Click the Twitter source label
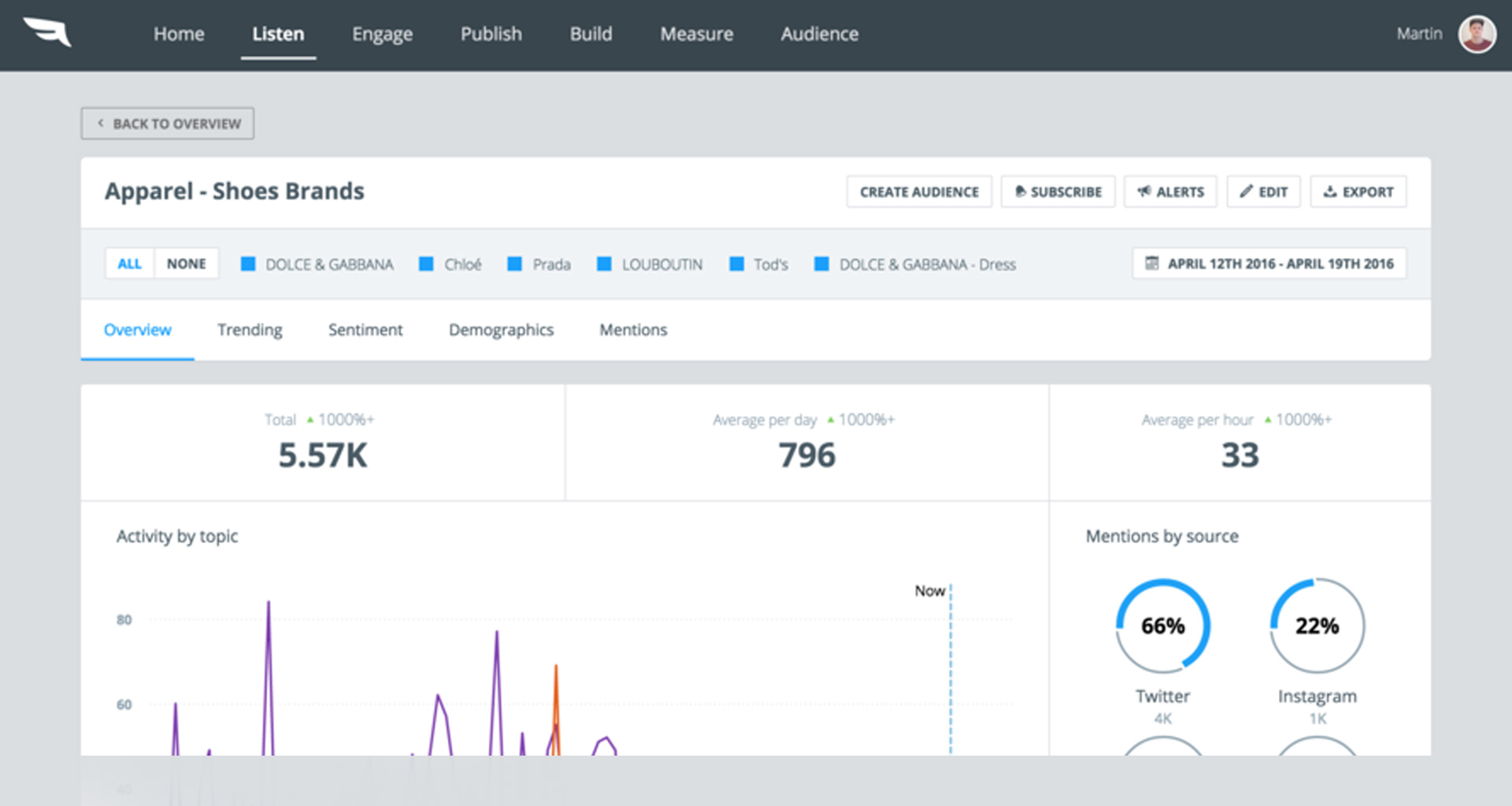Viewport: 1512px width, 806px height. pos(1163,696)
